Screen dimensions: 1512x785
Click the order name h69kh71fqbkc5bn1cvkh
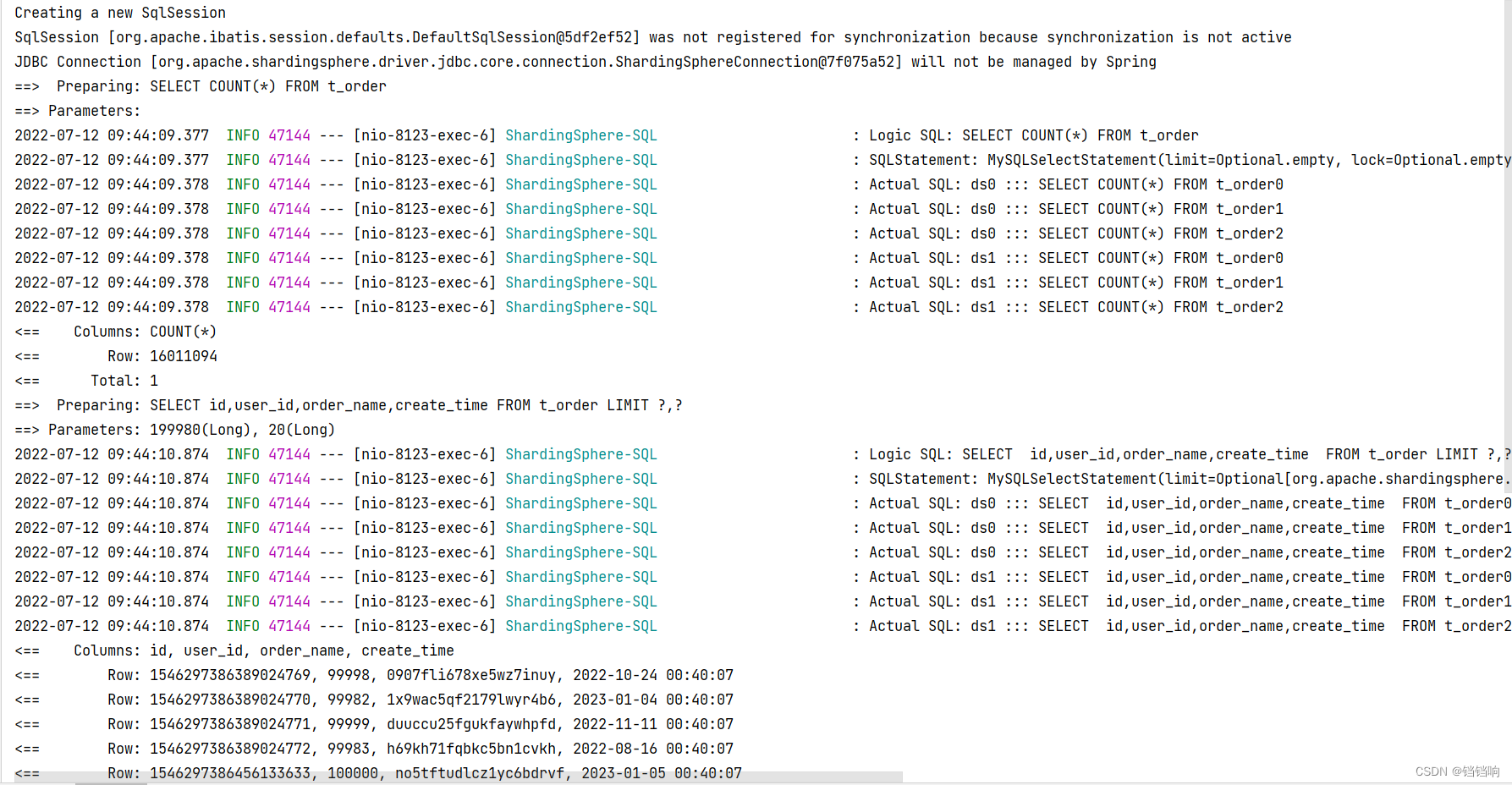pyautogui.click(x=471, y=749)
